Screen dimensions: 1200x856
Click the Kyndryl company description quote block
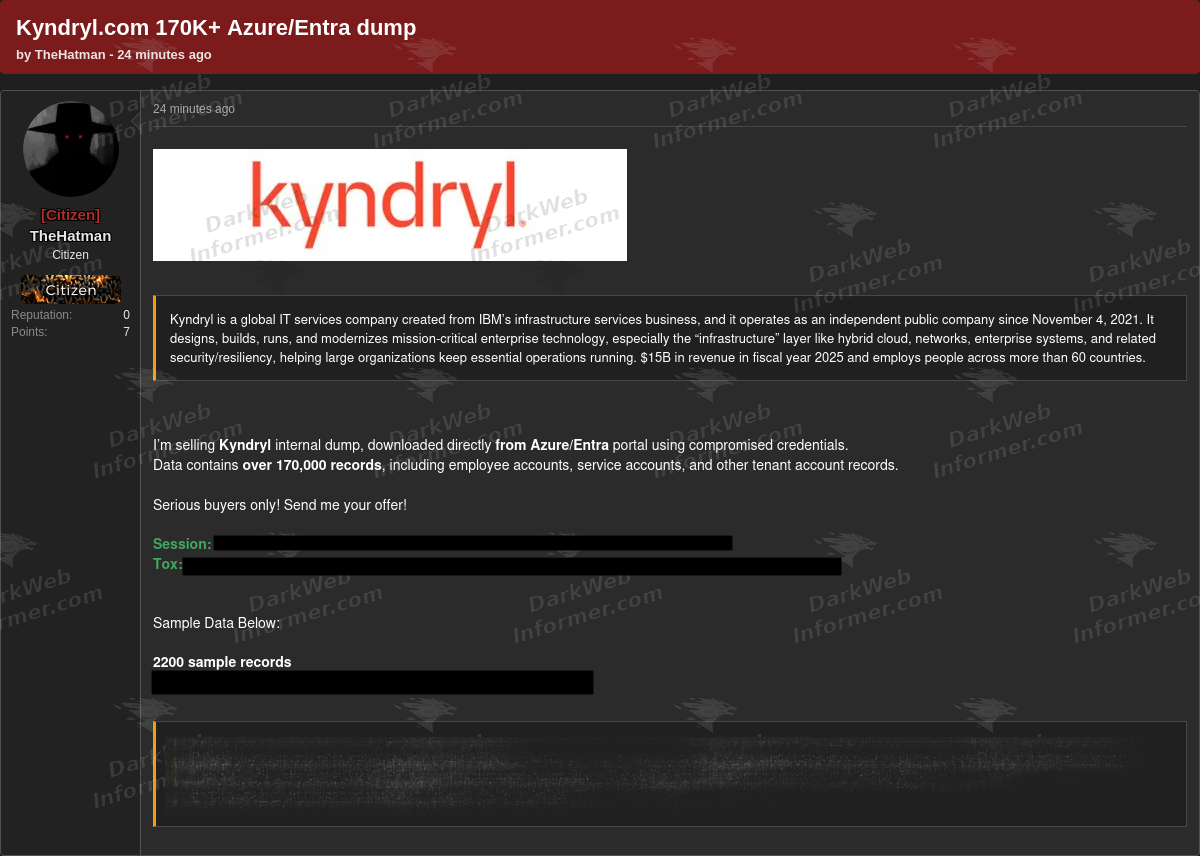pos(670,338)
